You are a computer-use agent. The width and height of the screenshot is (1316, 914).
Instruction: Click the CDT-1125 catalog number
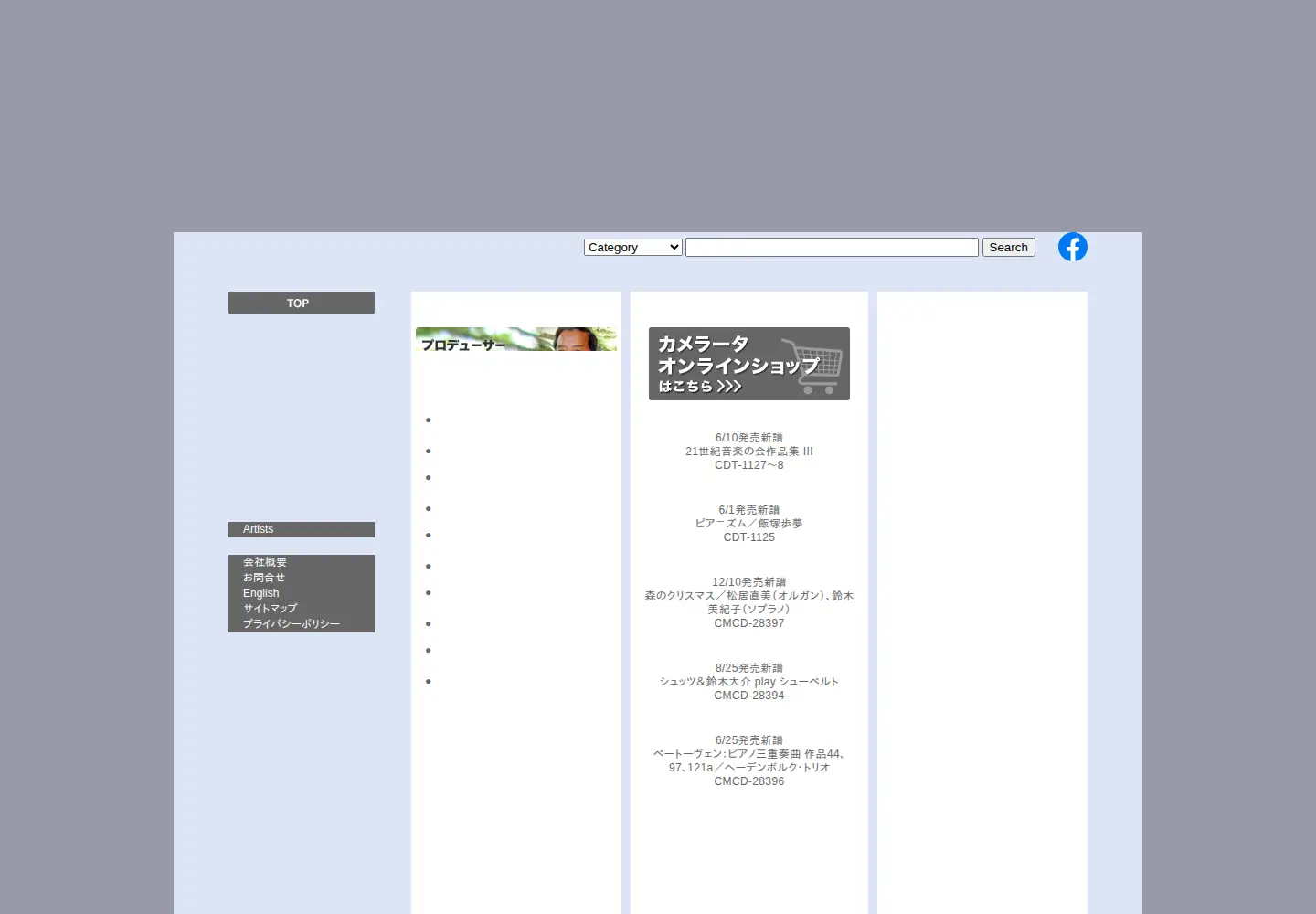coord(749,537)
